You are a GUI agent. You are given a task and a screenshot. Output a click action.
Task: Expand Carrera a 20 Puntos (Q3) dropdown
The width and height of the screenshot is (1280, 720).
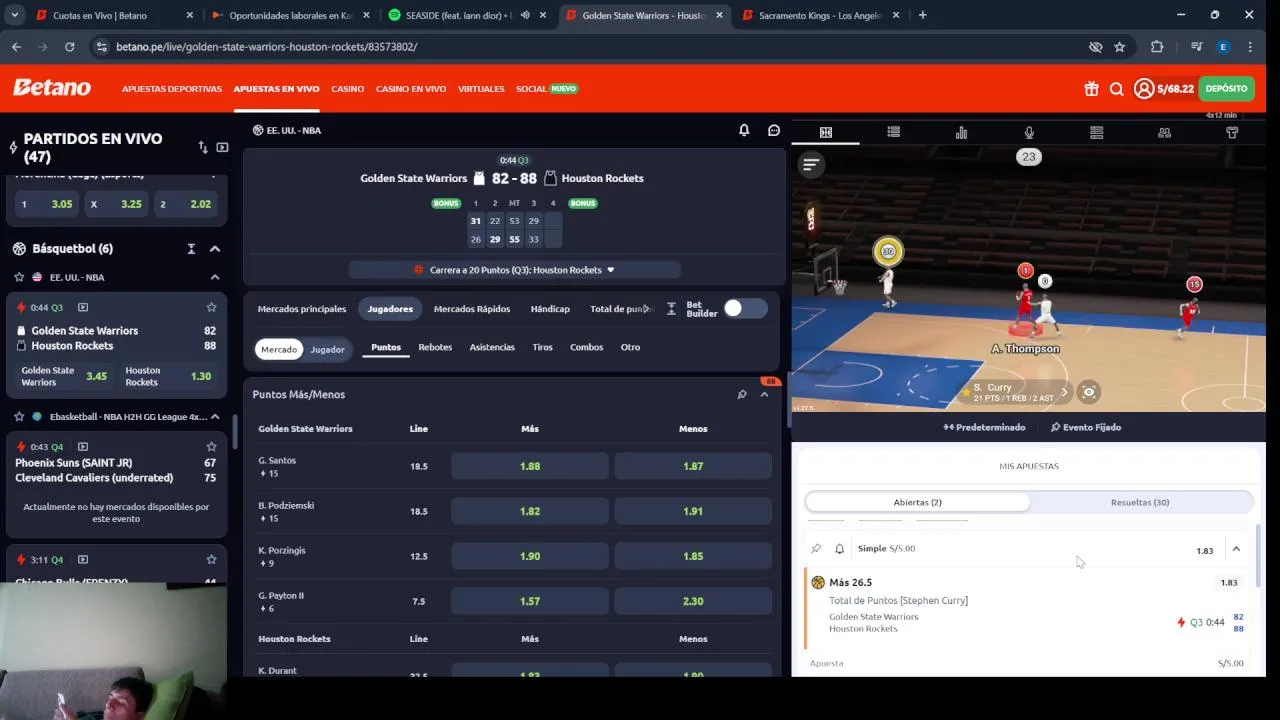click(x=514, y=270)
